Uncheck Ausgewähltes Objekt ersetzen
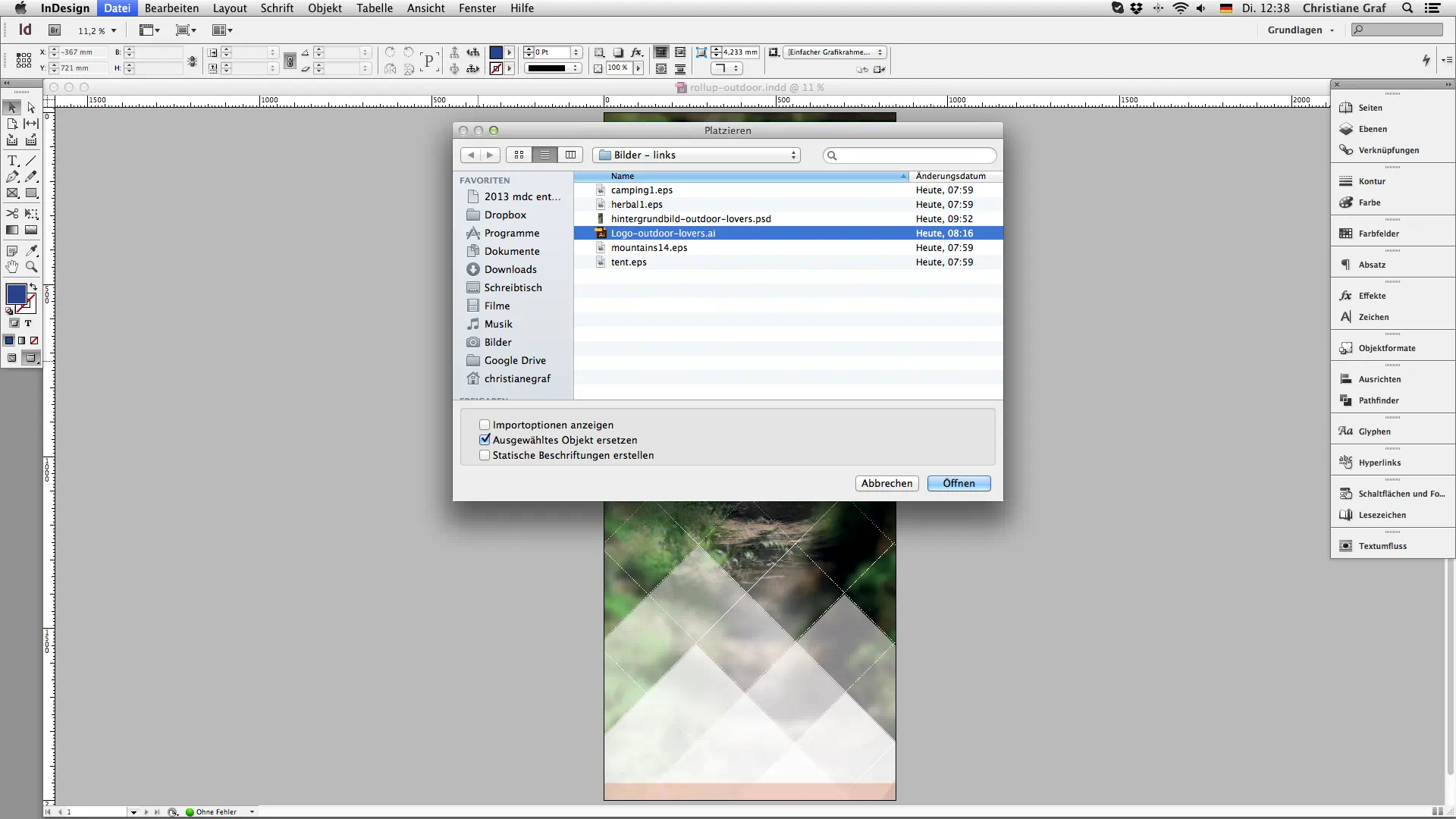This screenshot has height=819, width=1456. click(485, 440)
